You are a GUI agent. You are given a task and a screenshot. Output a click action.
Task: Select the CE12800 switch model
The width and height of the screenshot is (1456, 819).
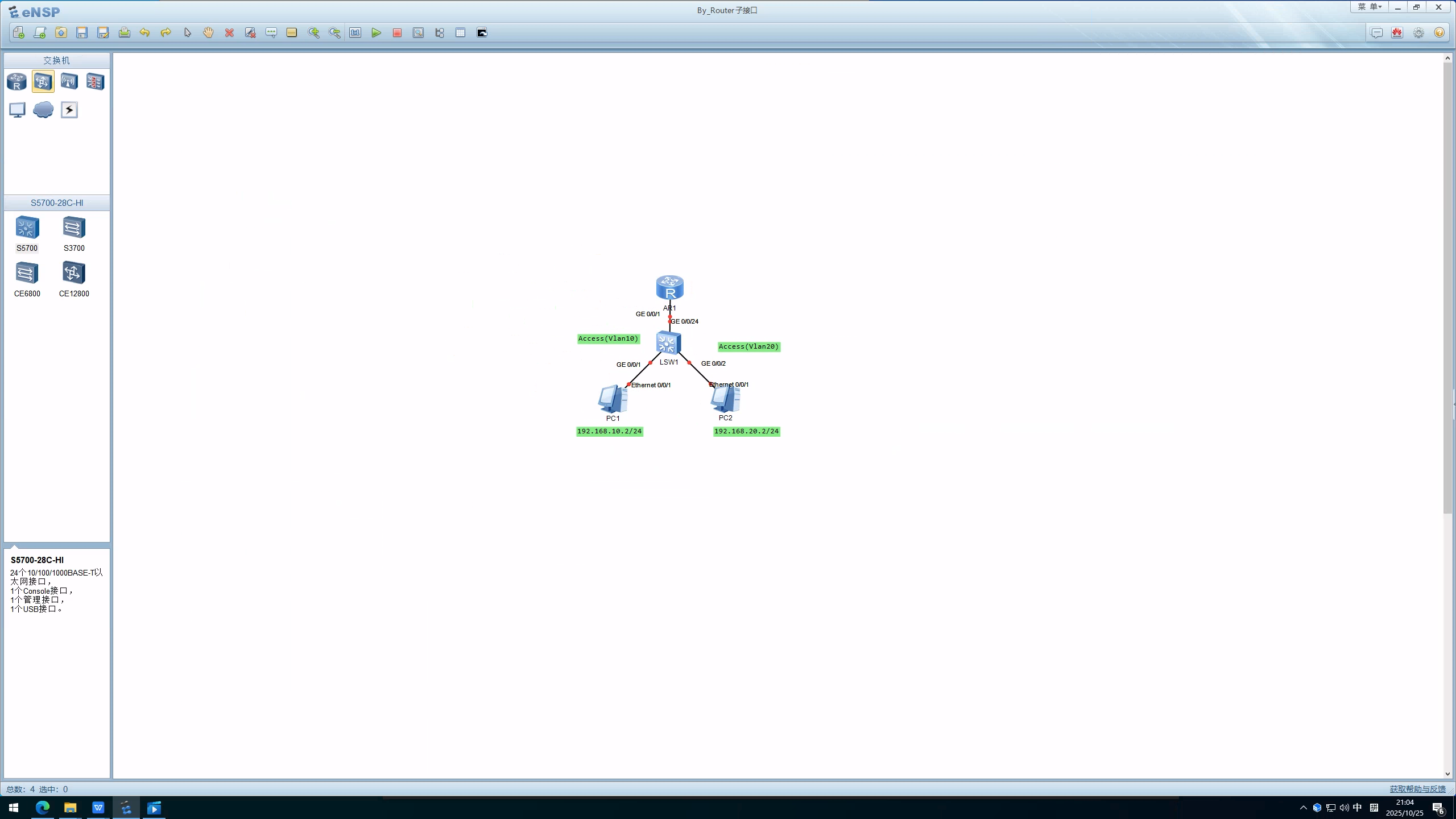(74, 274)
